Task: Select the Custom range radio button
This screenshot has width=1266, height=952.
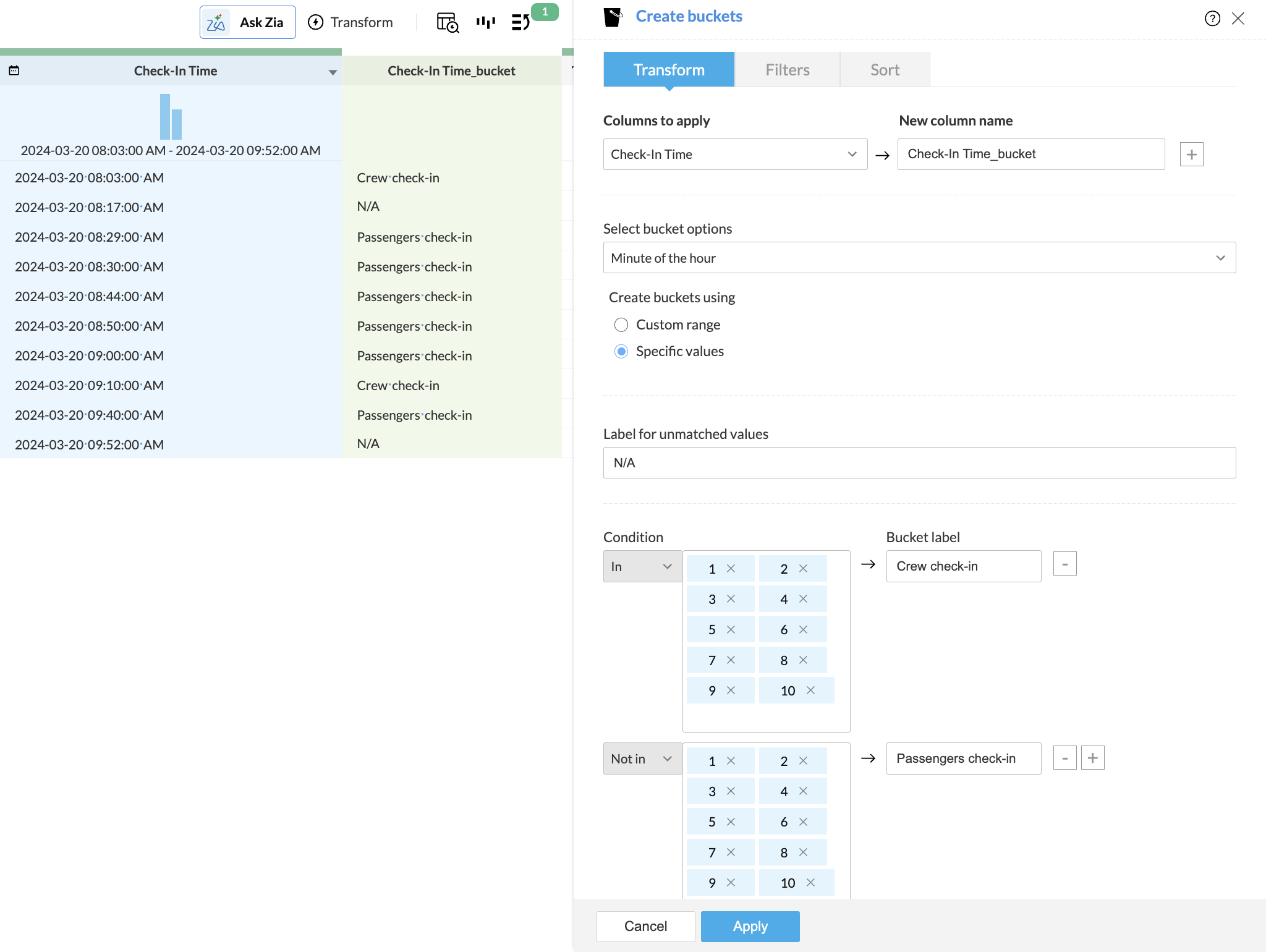Action: (x=621, y=325)
